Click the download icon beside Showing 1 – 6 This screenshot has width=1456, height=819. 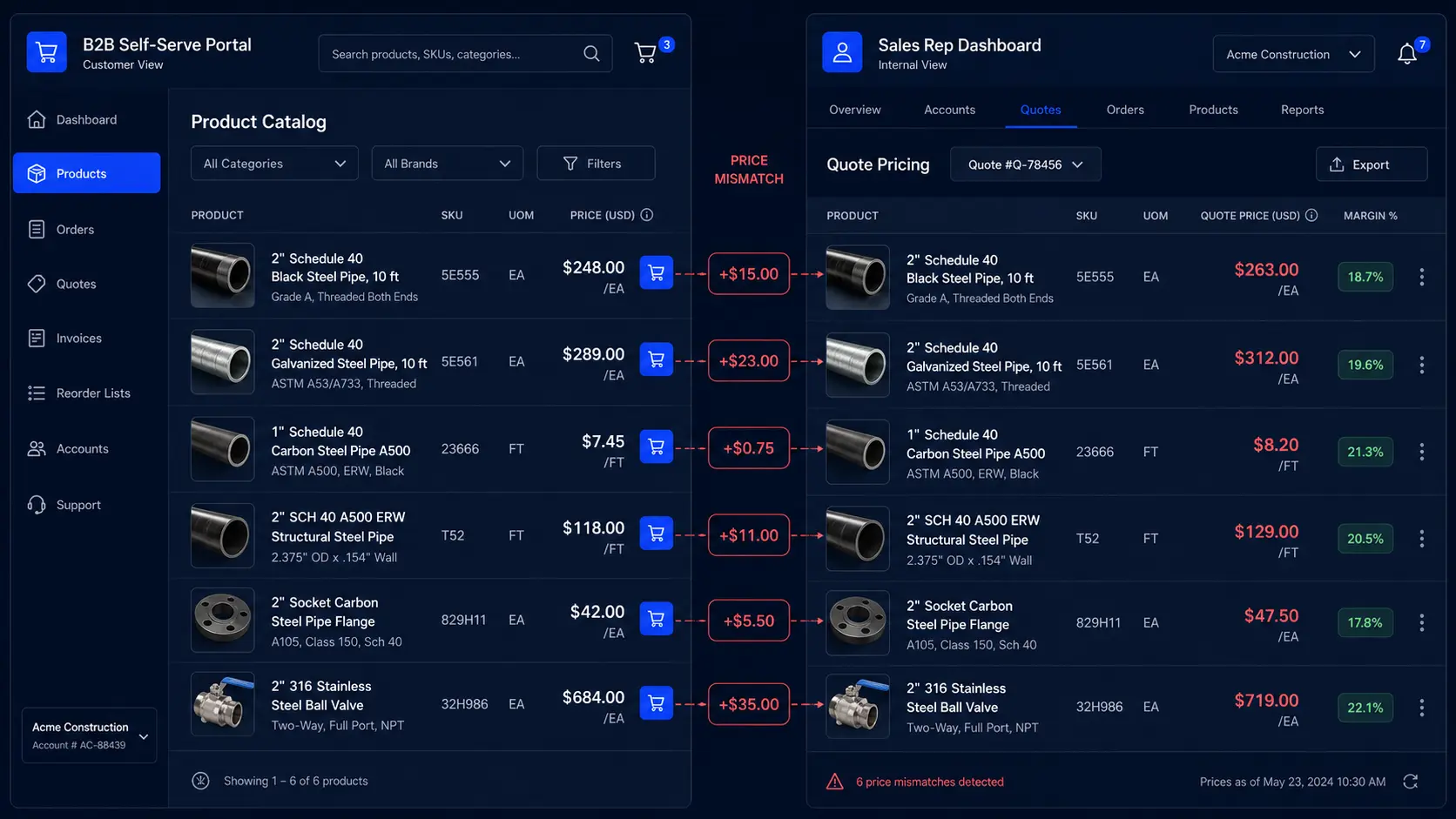[201, 781]
